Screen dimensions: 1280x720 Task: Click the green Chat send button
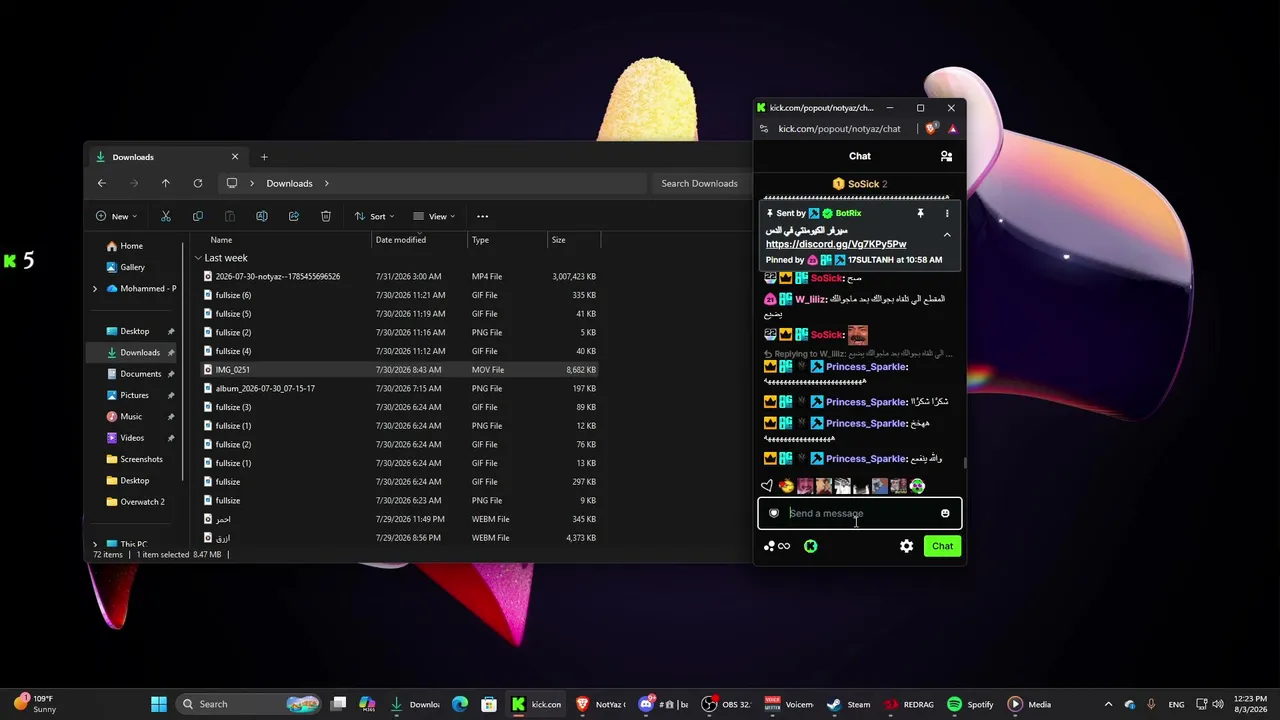coord(942,546)
